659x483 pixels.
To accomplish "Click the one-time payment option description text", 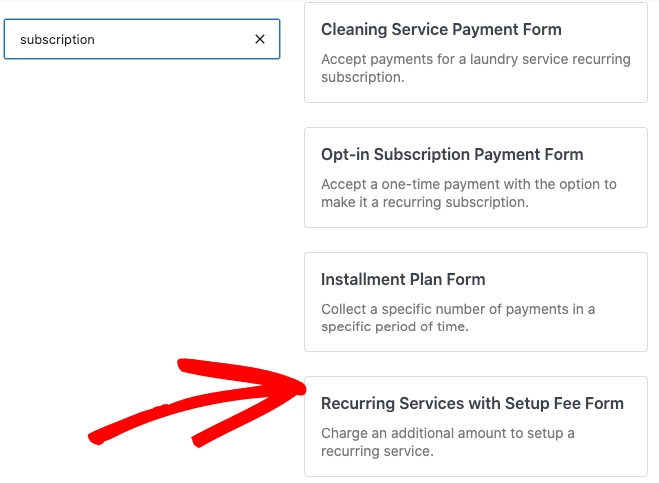I will click(x=469, y=193).
